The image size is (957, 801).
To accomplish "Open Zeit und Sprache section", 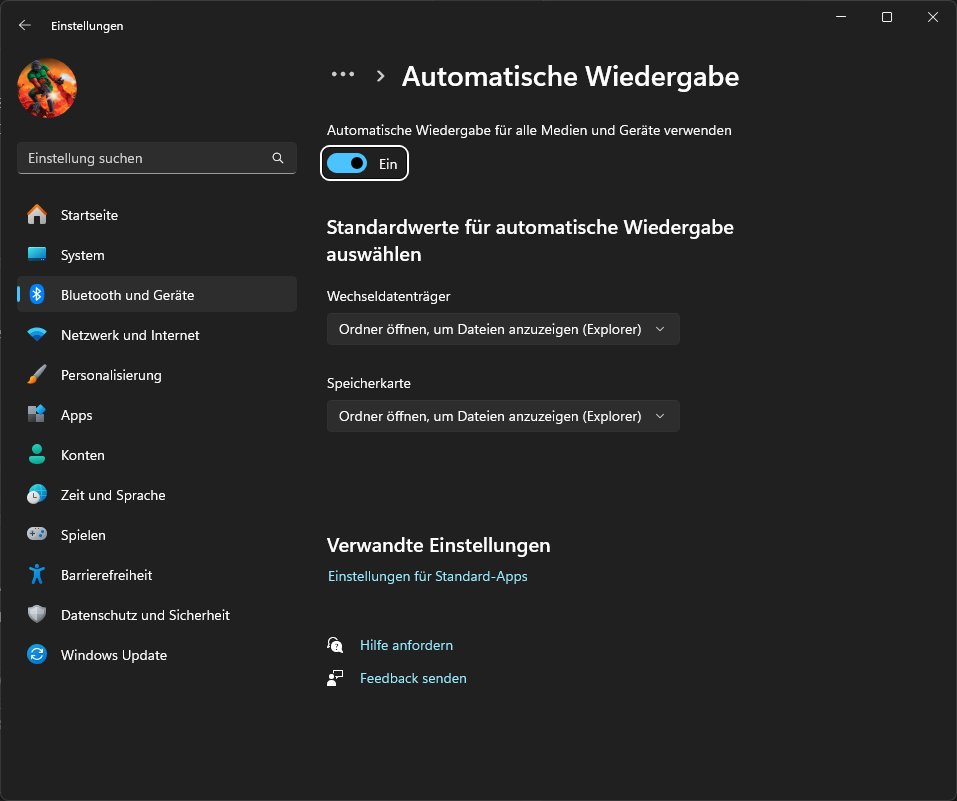I will [113, 495].
